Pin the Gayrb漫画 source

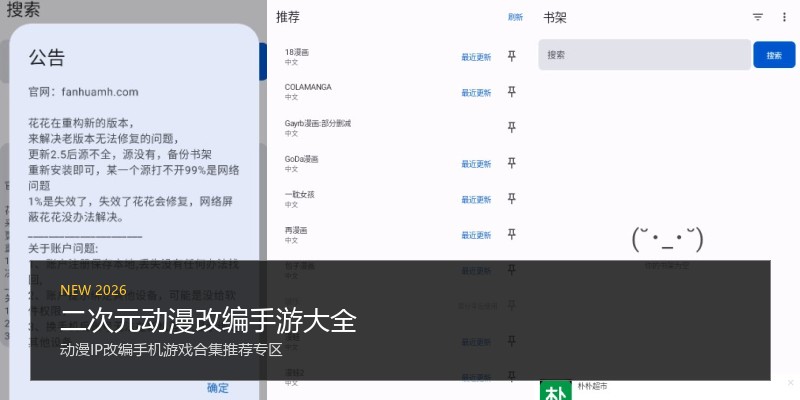(511, 128)
